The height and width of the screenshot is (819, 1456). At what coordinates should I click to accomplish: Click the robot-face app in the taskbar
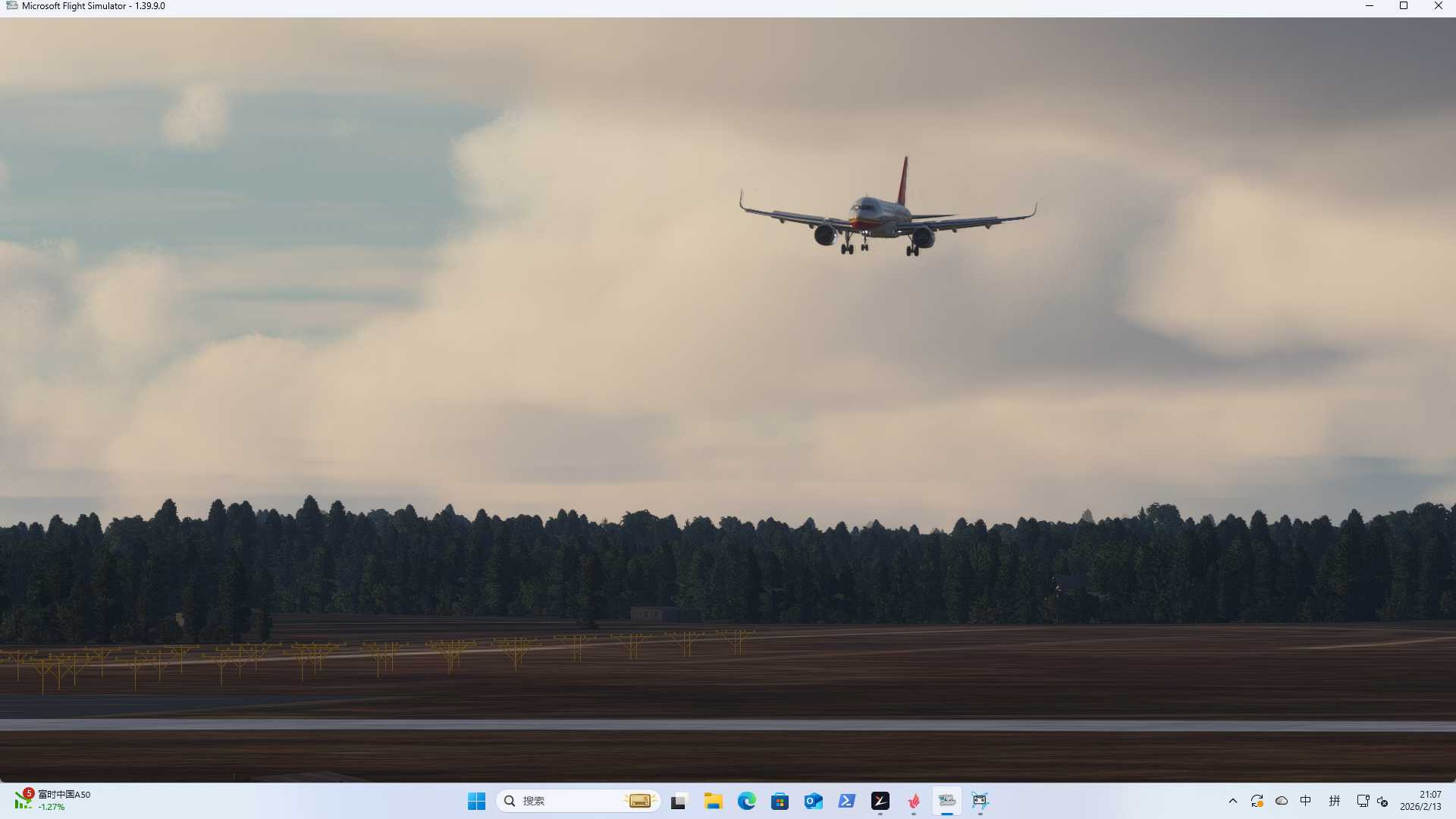(980, 801)
